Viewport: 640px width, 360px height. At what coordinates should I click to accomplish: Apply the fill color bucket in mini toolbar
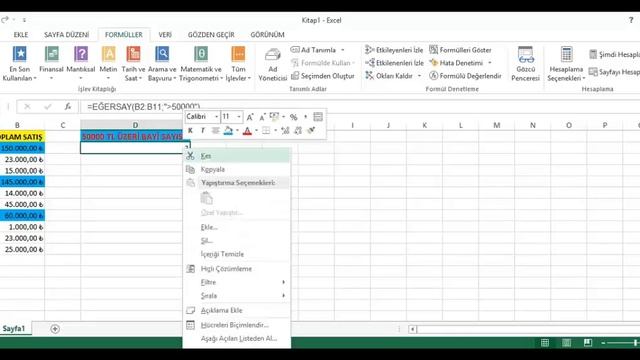point(228,131)
